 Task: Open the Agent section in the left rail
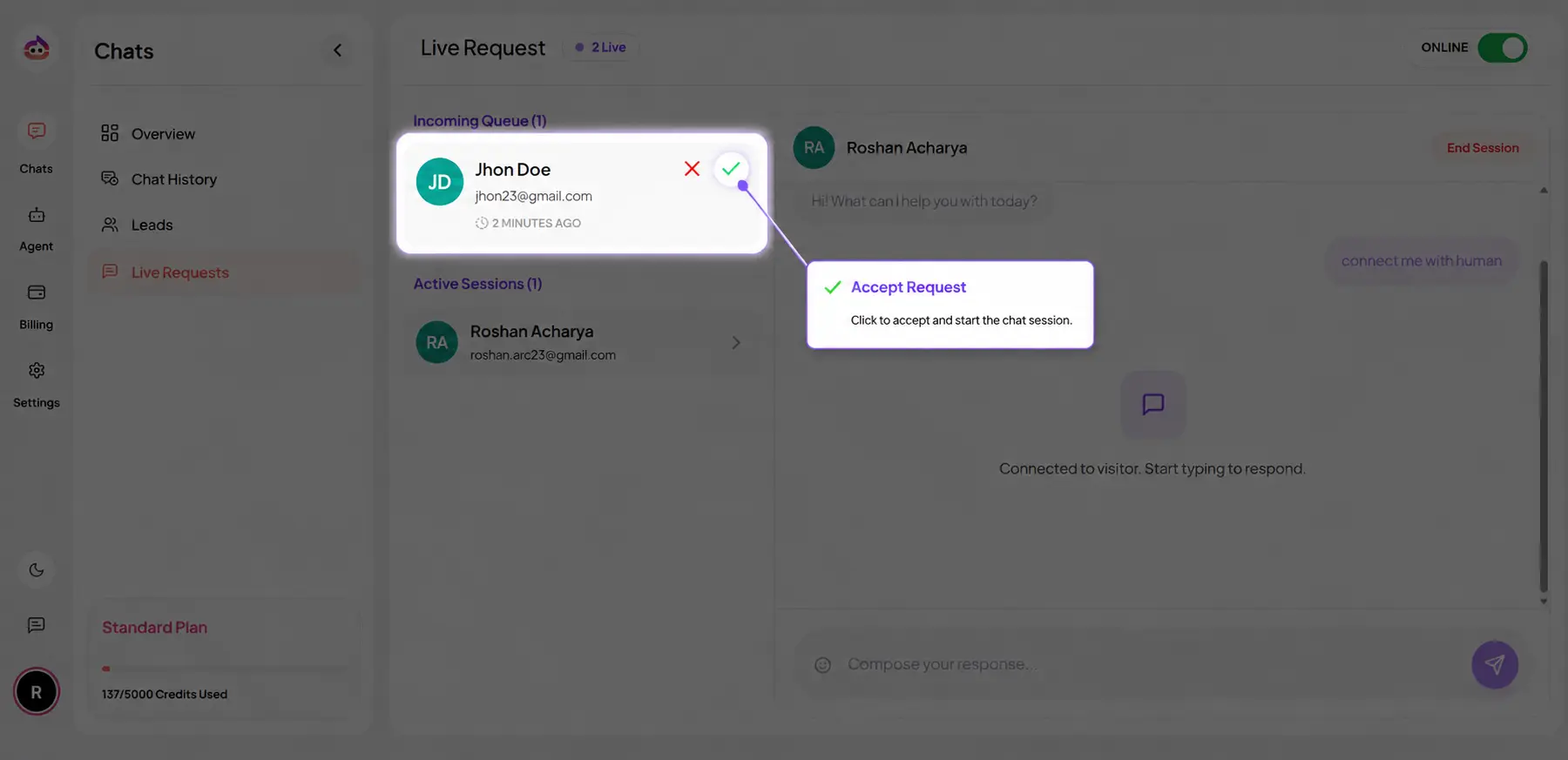[37, 228]
